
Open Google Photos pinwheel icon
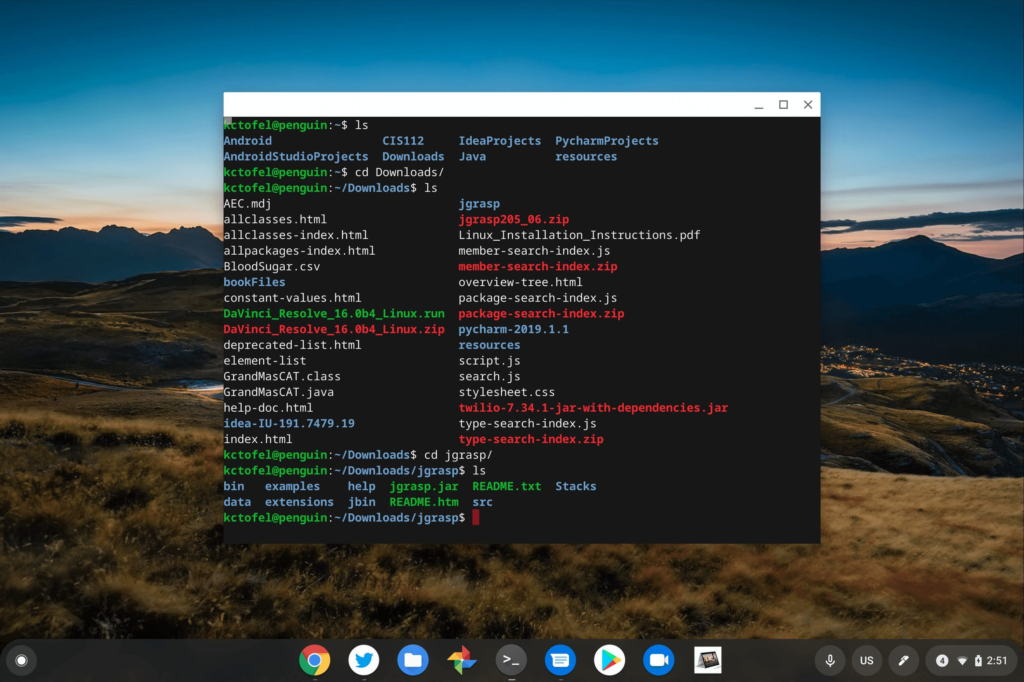(462, 660)
